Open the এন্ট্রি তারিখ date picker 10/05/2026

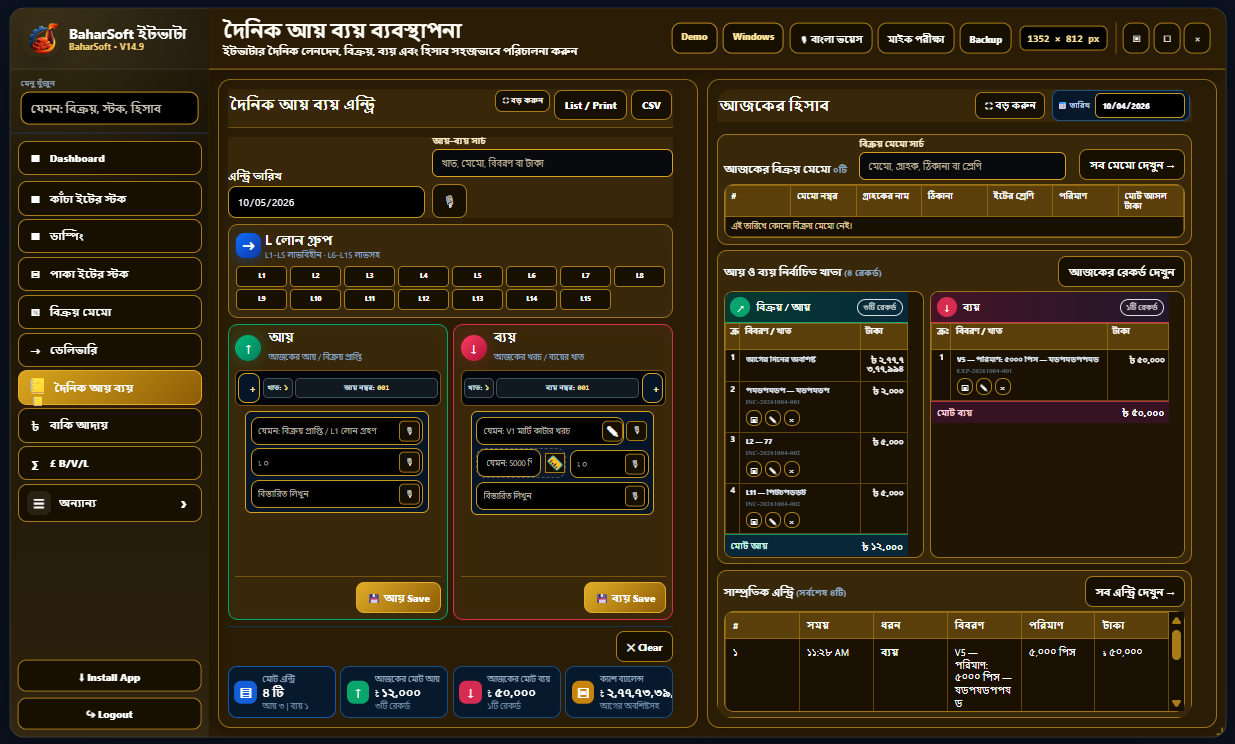[327, 202]
